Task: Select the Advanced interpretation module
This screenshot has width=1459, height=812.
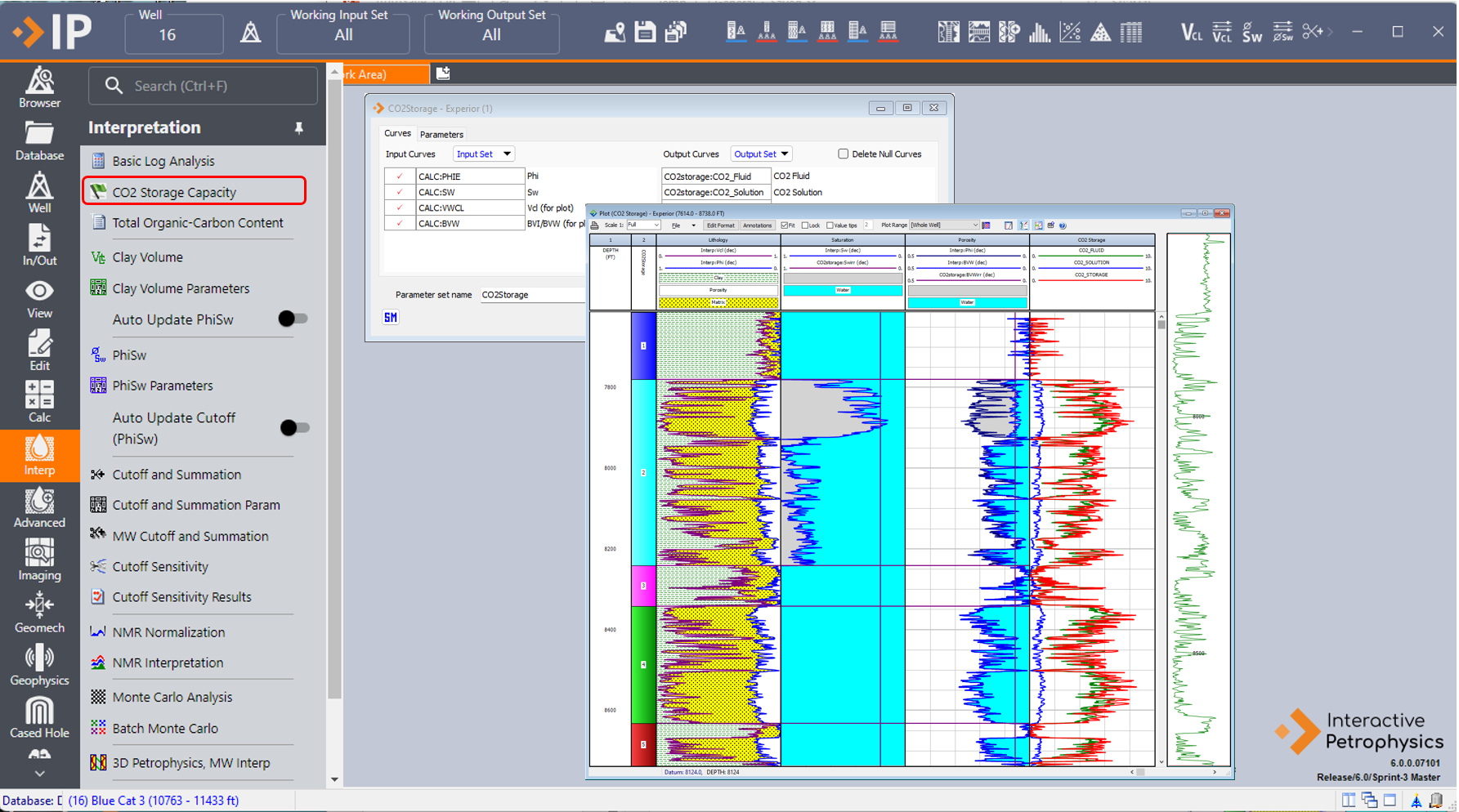Action: tap(38, 506)
